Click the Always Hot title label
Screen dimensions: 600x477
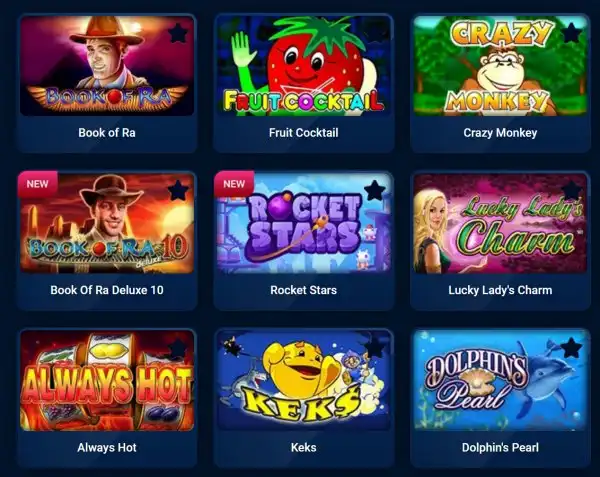[107, 448]
